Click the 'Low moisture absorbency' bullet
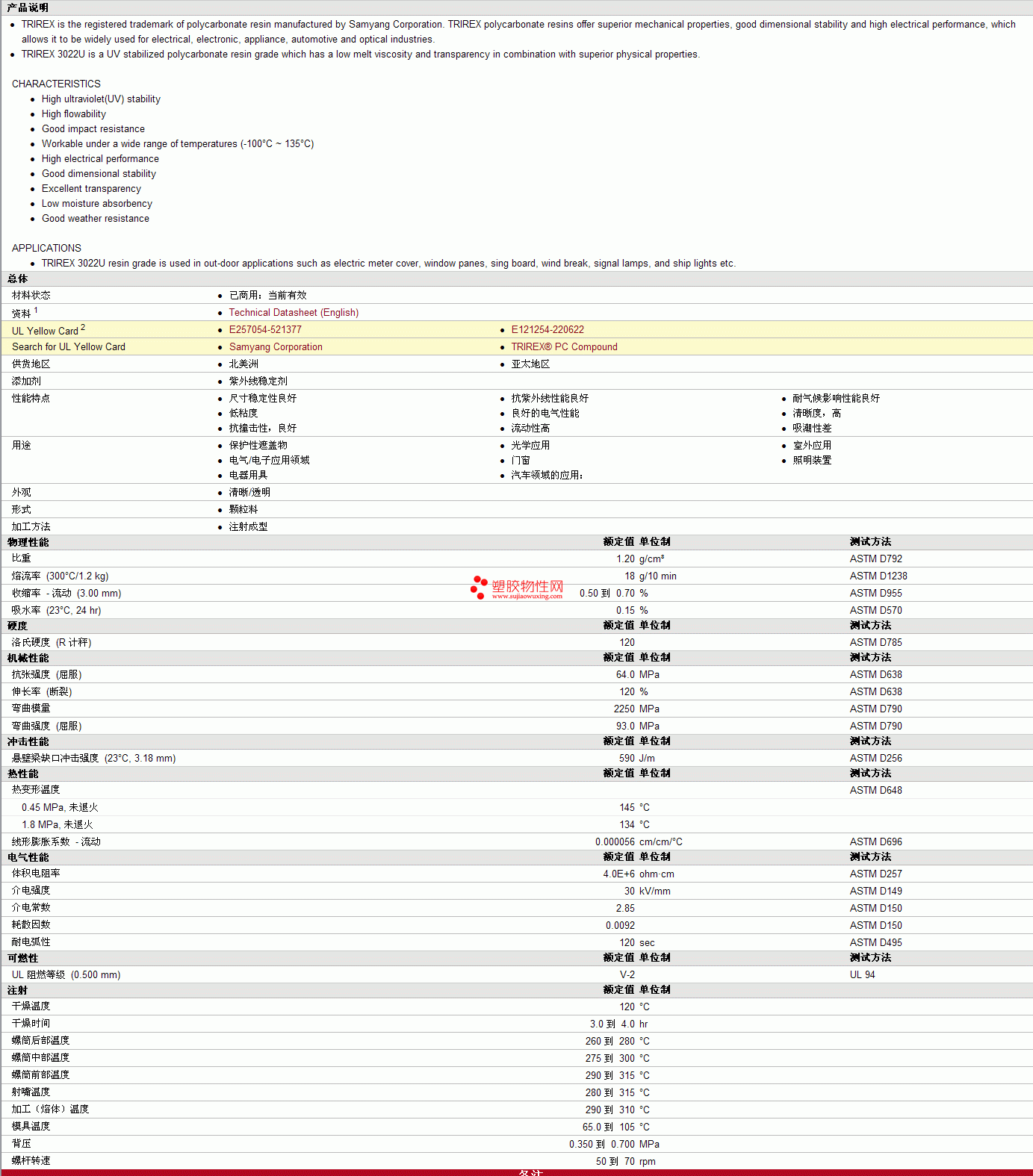 pos(97,203)
